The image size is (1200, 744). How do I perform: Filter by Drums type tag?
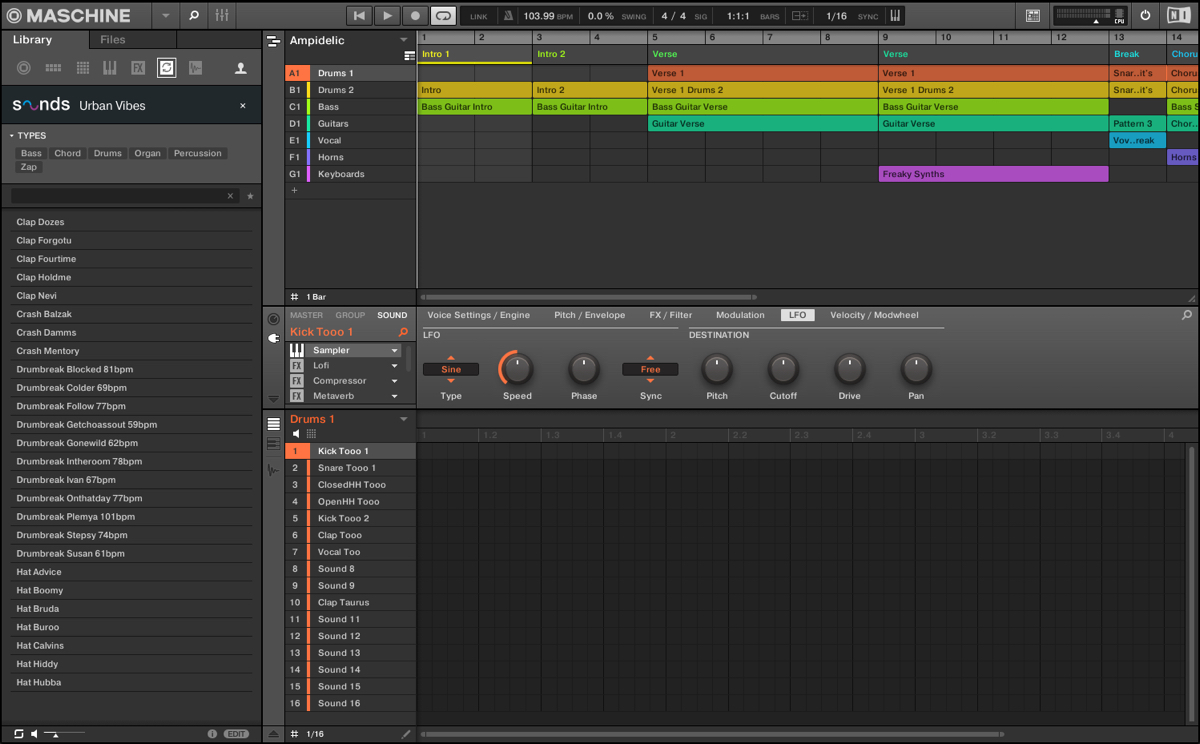108,153
